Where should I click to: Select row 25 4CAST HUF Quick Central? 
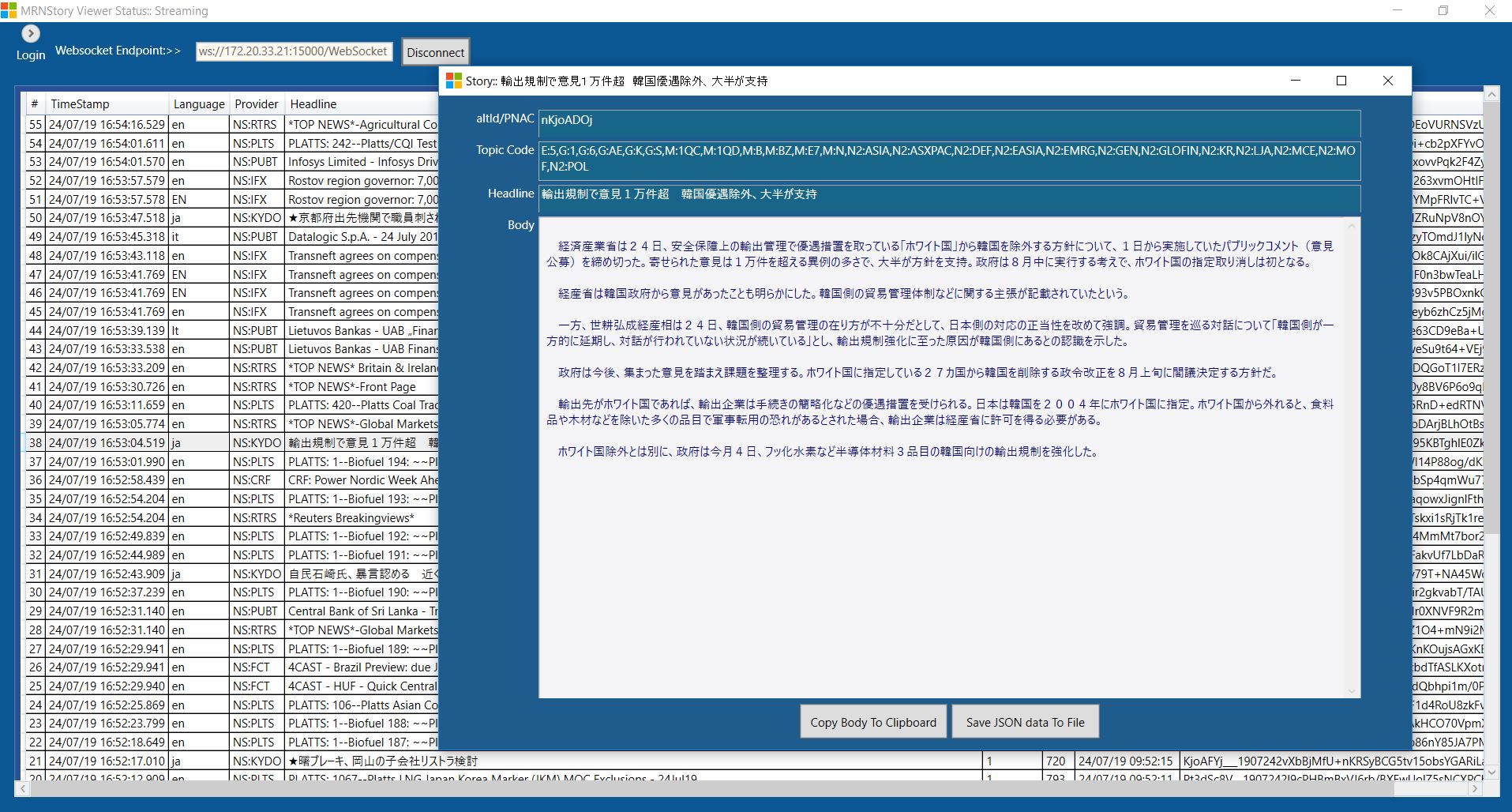click(362, 686)
